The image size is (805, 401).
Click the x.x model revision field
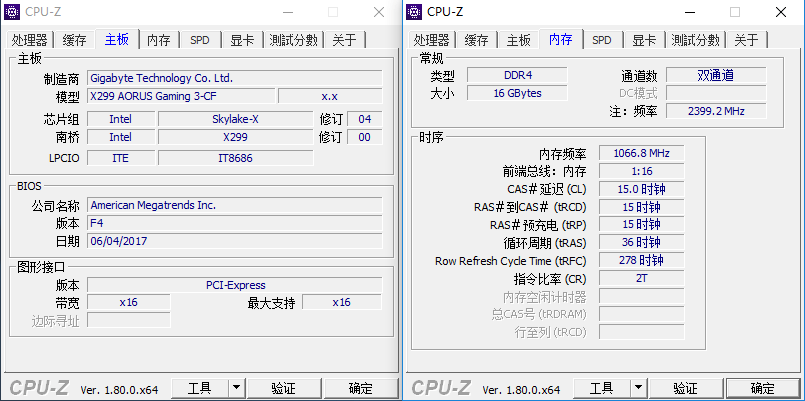tap(330, 96)
